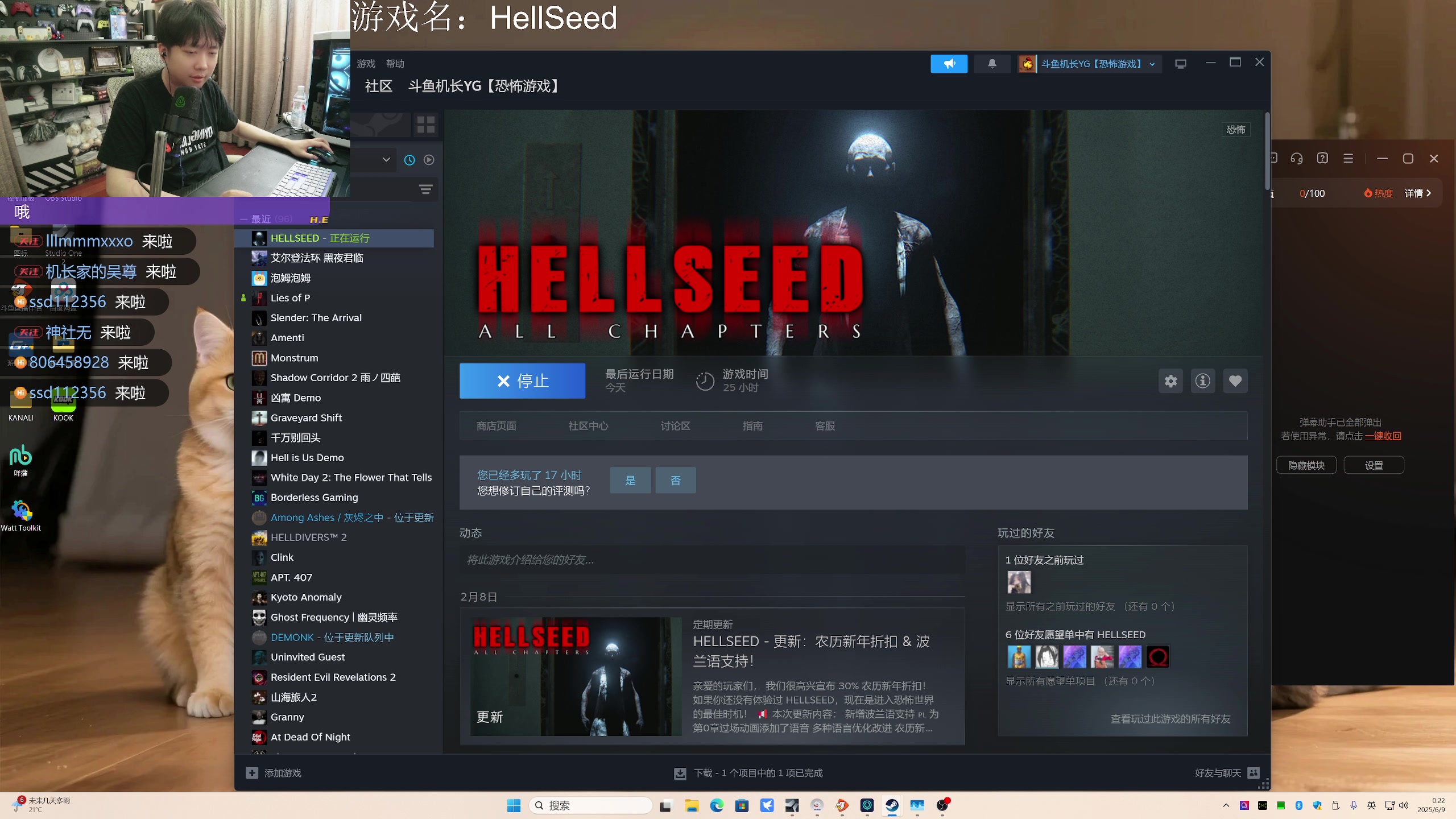Switch to Big Picture mode monitor icon
Image resolution: width=1456 pixels, height=819 pixels.
(1181, 64)
